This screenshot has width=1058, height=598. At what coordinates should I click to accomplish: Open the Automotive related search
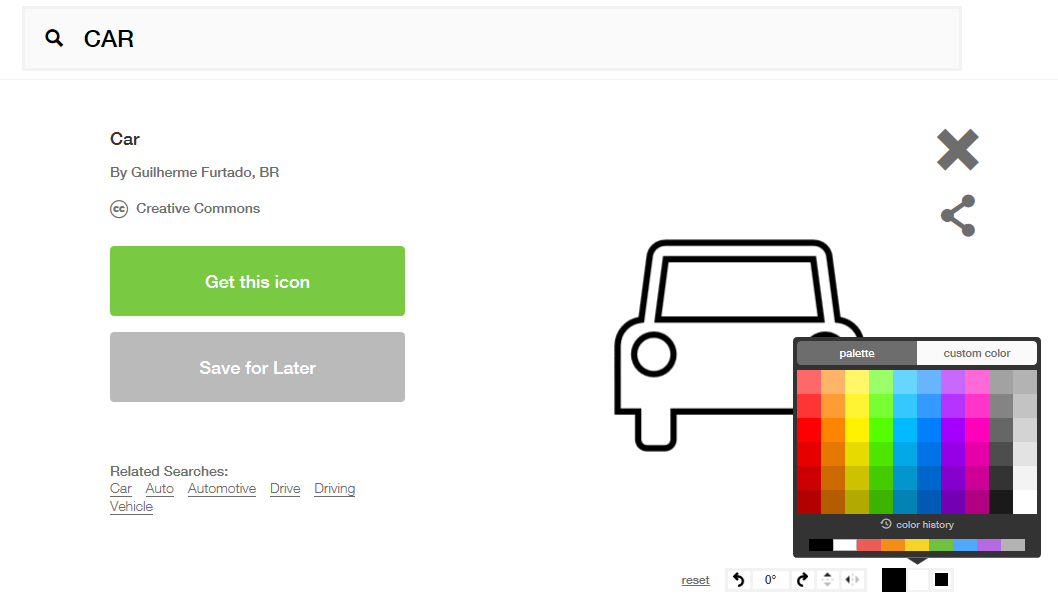pos(222,489)
